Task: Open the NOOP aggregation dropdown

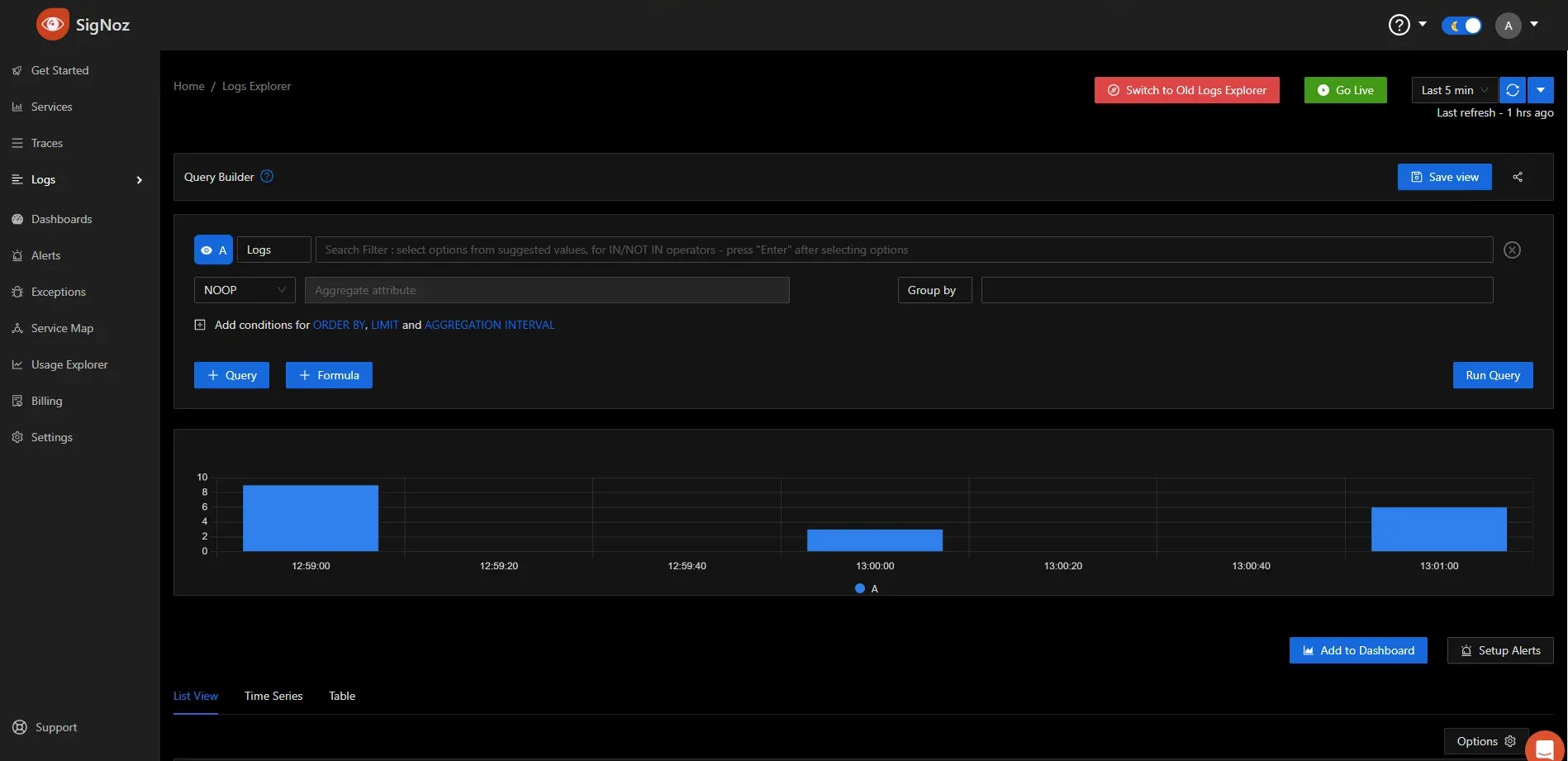Action: point(245,290)
